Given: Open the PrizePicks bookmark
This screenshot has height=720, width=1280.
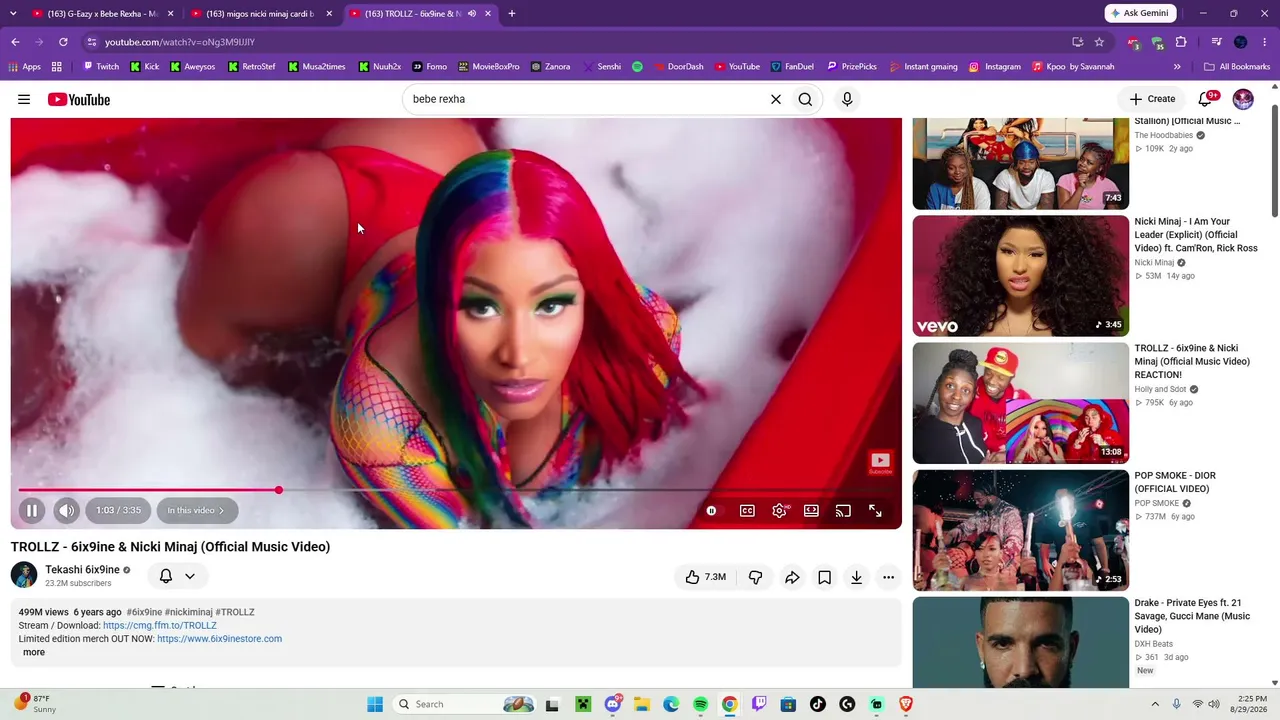Looking at the screenshot, I should tap(852, 67).
